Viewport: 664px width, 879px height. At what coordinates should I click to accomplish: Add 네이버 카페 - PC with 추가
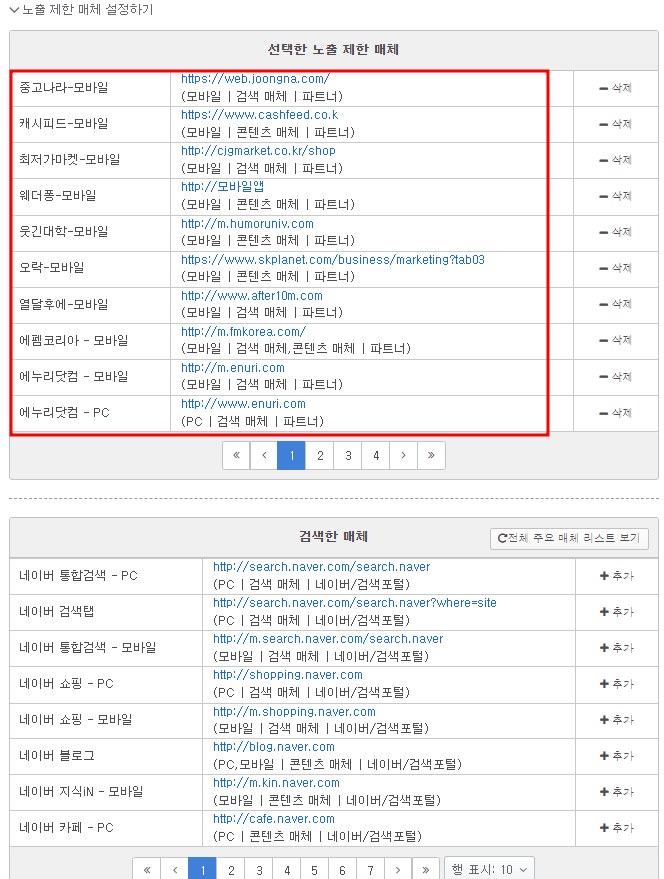(616, 827)
